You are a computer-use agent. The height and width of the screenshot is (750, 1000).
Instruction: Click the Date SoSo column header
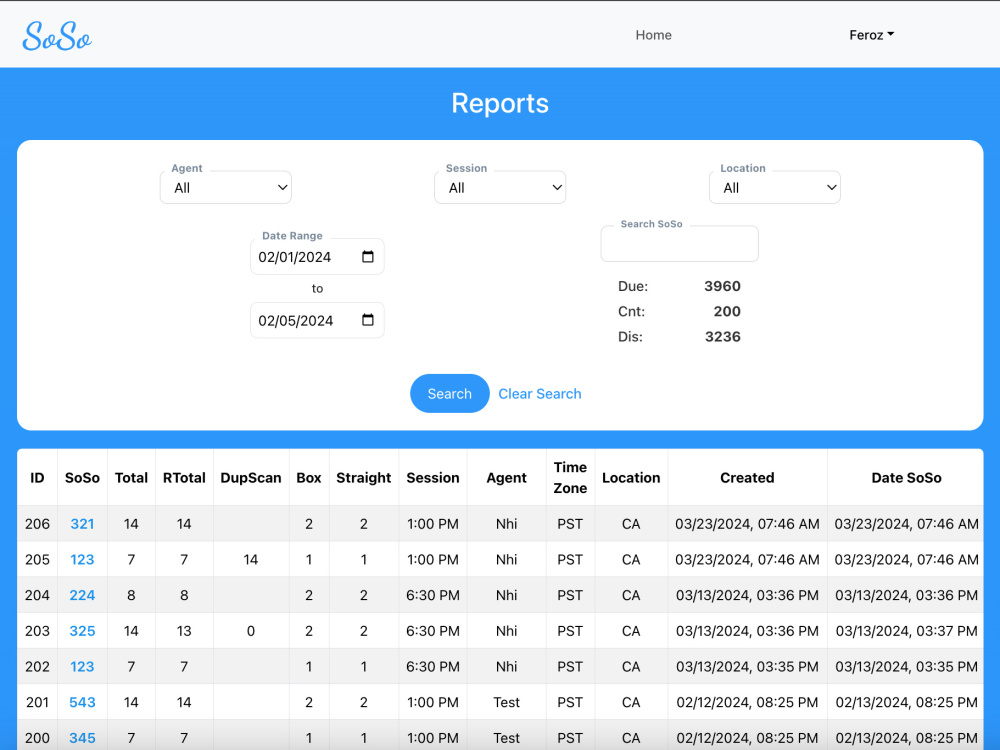[x=906, y=478]
